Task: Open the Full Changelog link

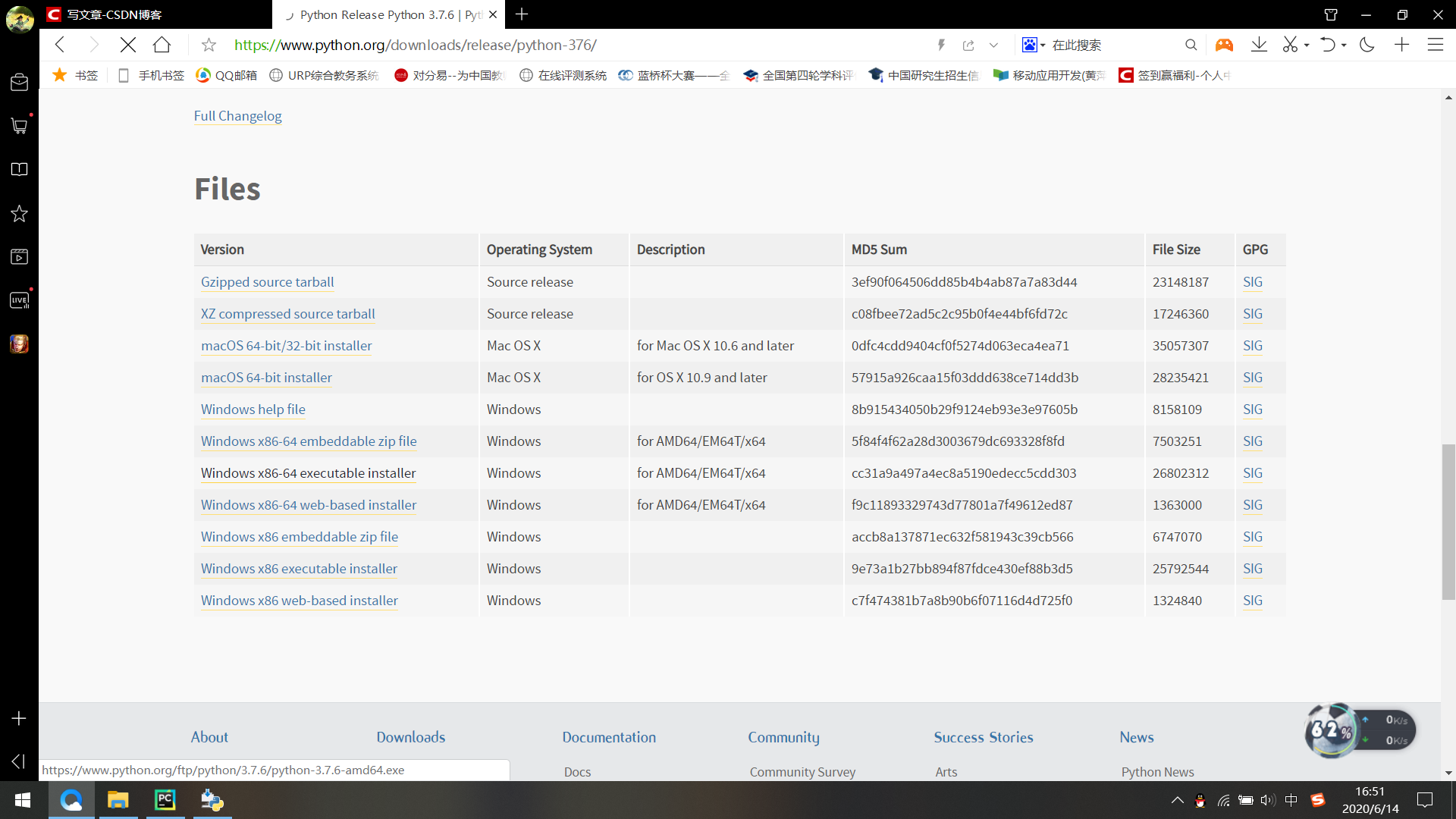Action: click(237, 116)
